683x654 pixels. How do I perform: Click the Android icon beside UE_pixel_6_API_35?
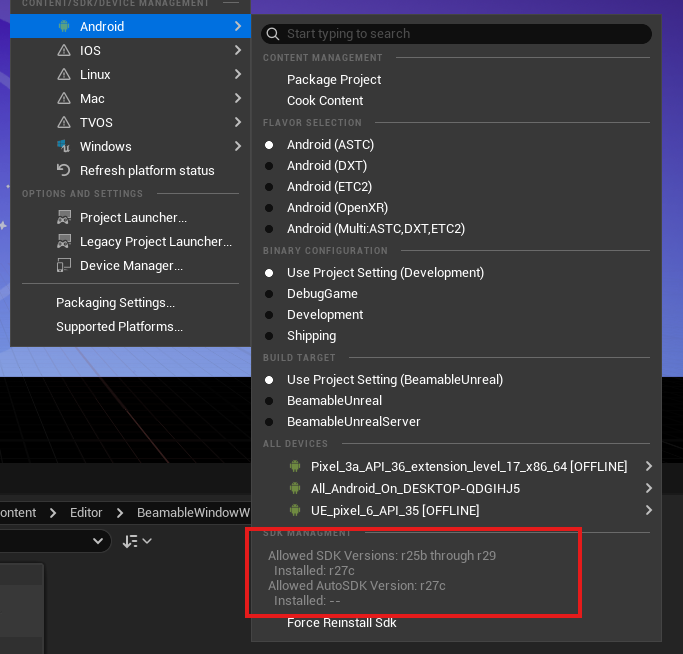(294, 511)
